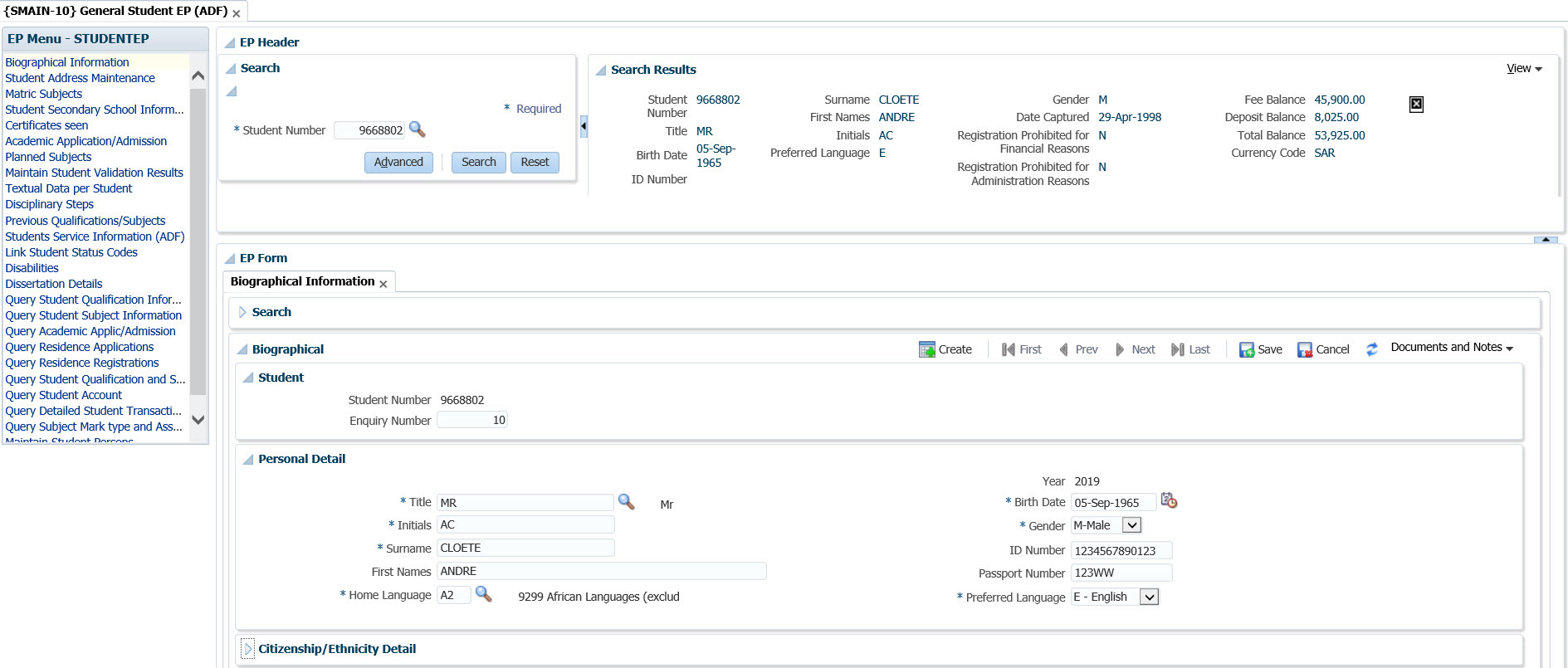
Task: Click the Student Number lookup magnifier icon
Action: (x=418, y=129)
